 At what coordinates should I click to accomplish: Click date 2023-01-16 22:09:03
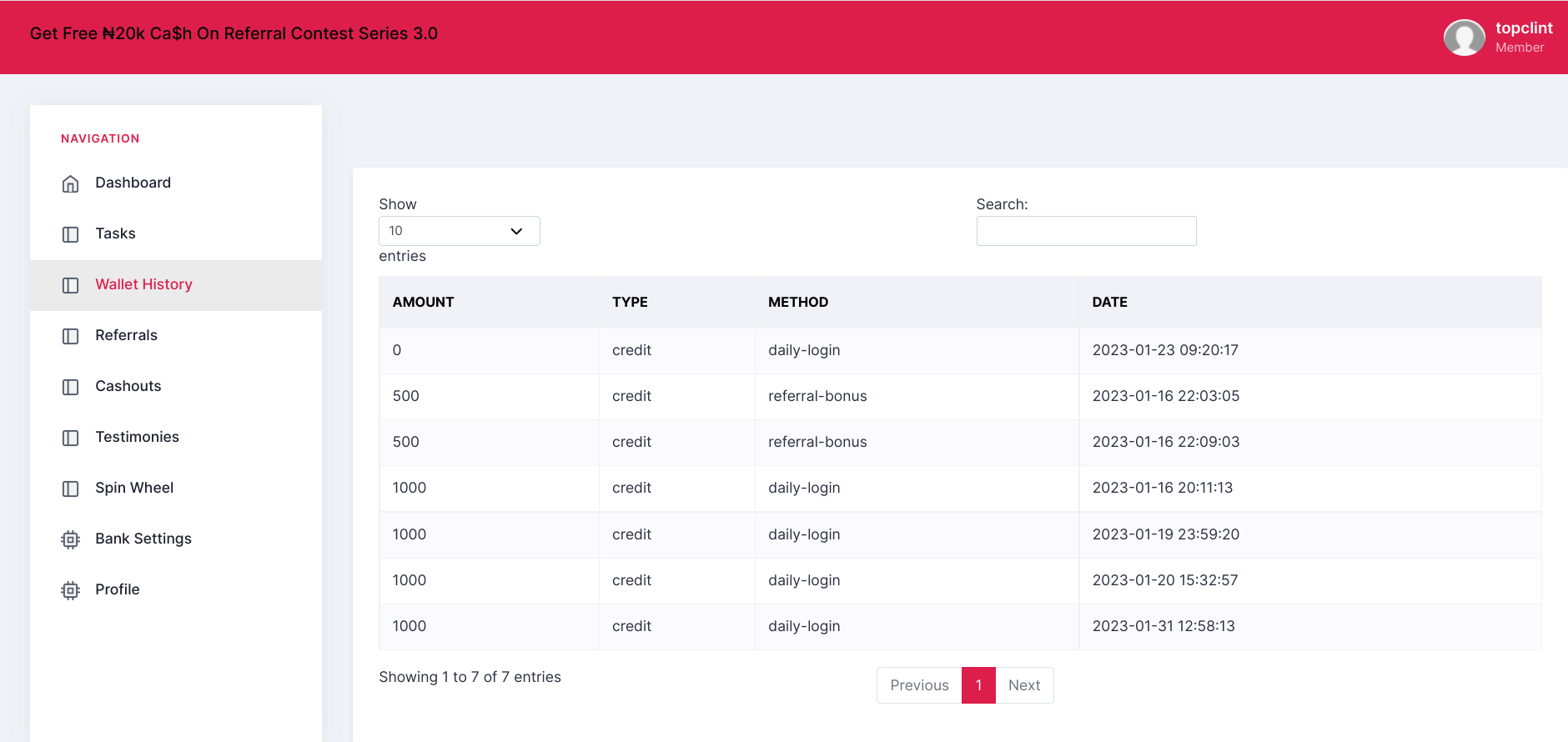pyautogui.click(x=1166, y=442)
